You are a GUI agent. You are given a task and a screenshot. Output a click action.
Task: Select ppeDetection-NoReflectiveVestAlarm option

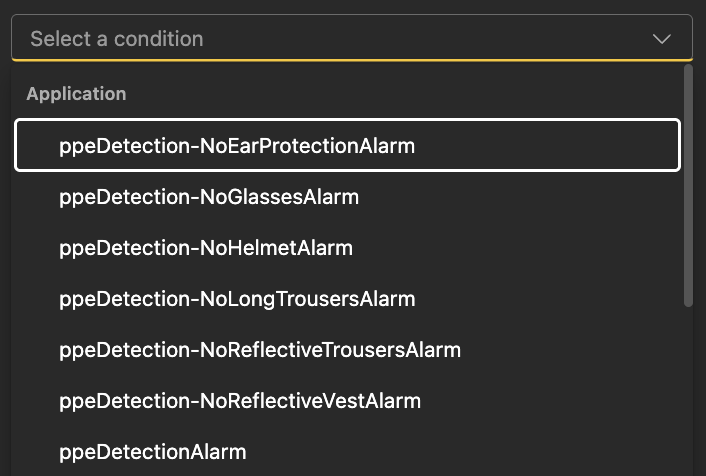pyautogui.click(x=240, y=401)
